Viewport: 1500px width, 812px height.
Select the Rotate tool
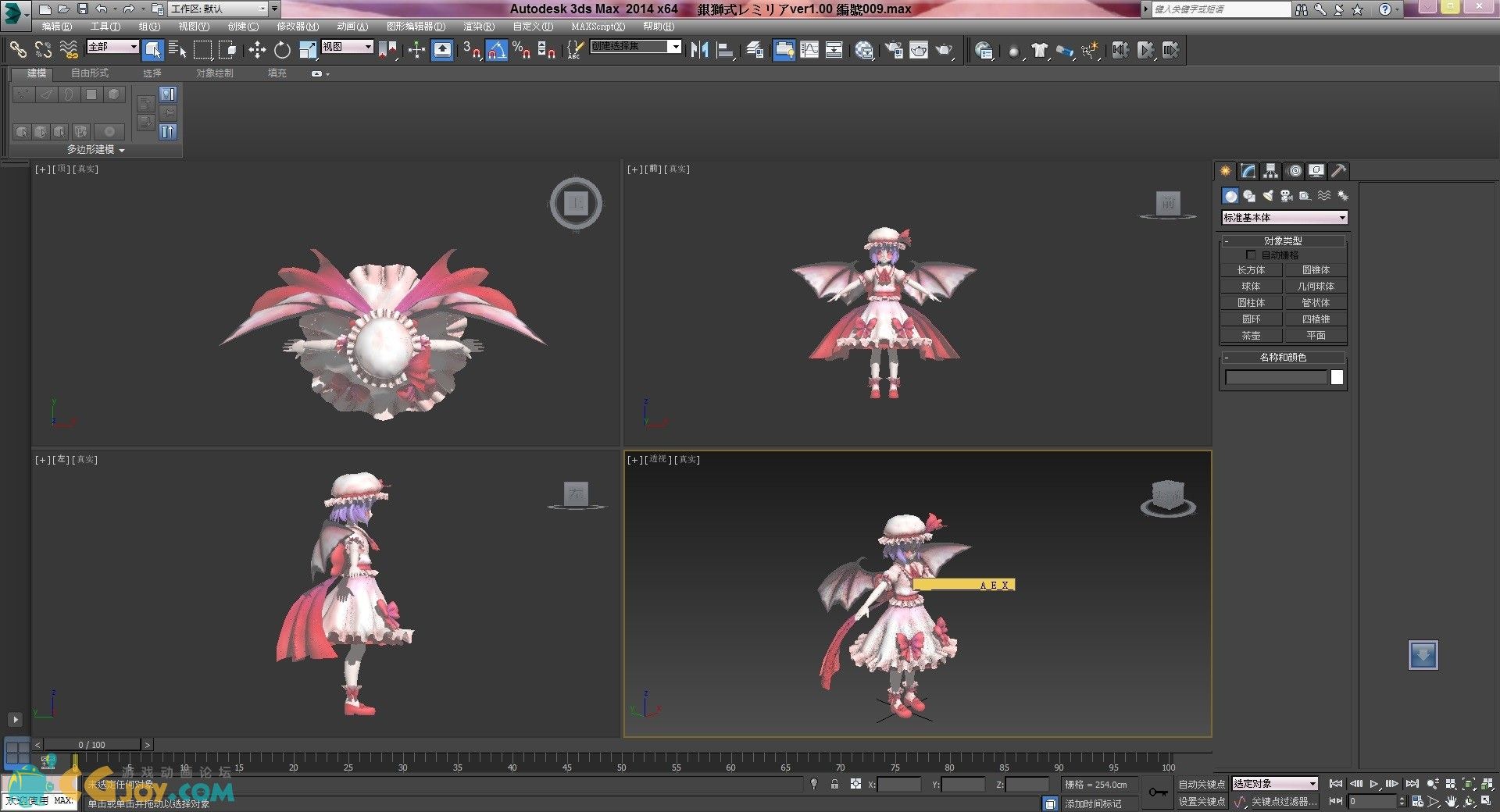pyautogui.click(x=282, y=50)
